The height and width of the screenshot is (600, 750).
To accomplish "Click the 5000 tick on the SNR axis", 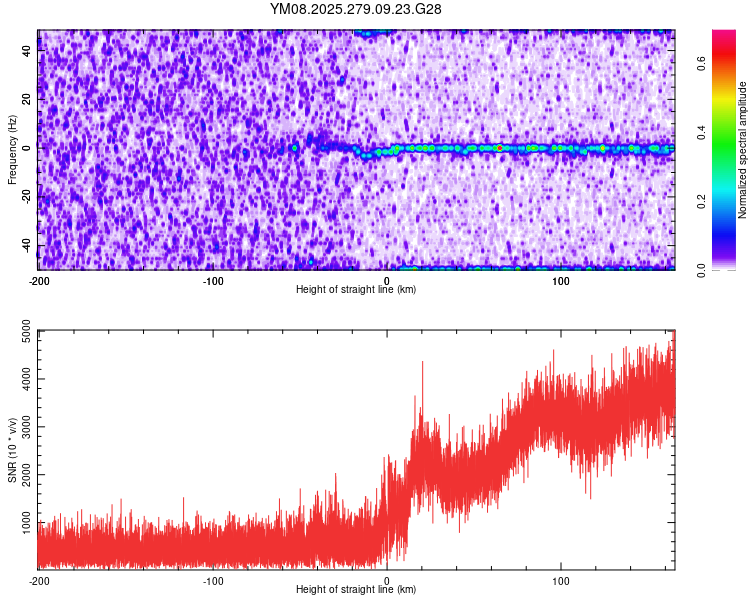I will pos(24,336).
